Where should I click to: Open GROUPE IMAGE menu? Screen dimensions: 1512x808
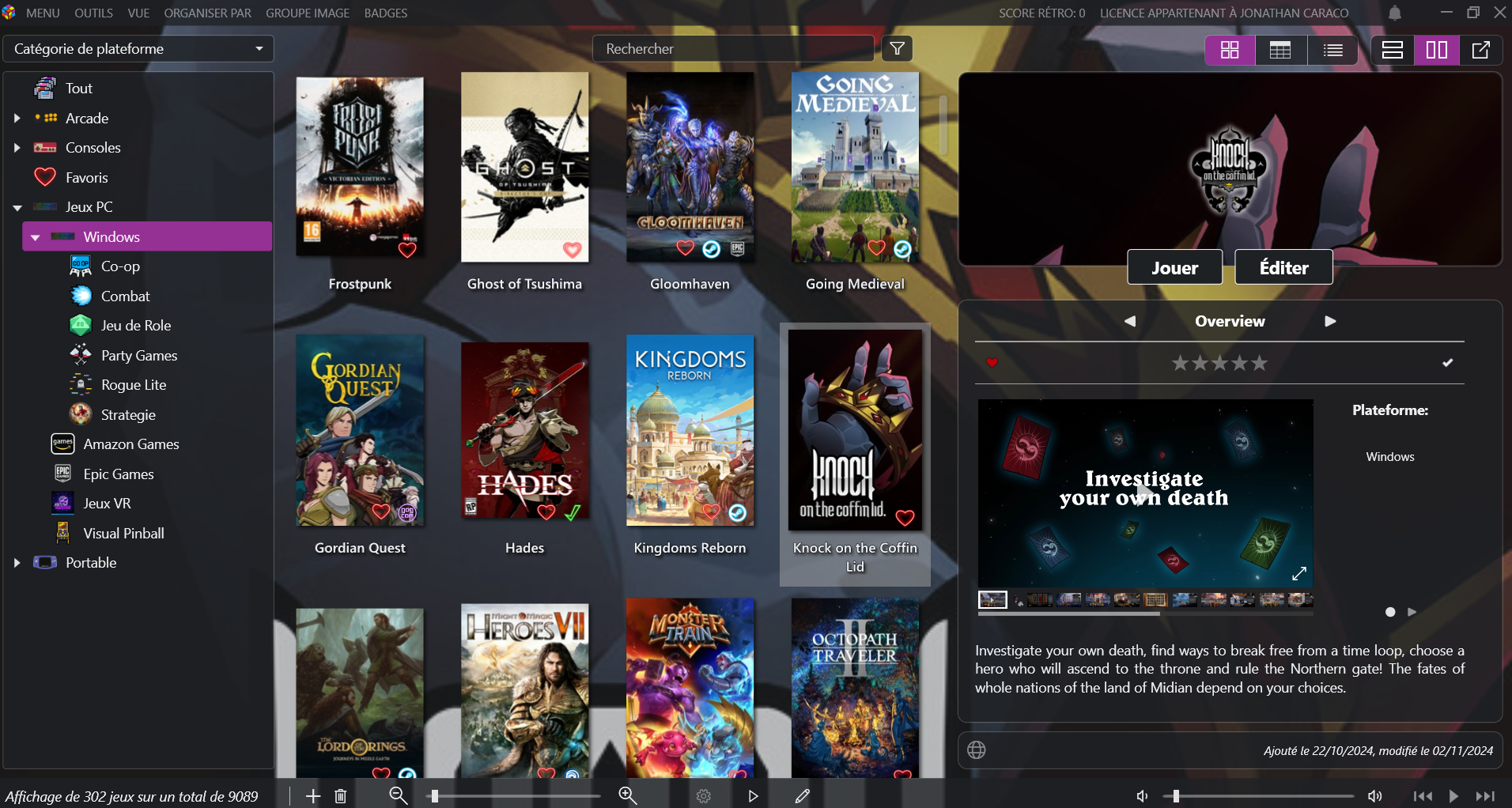[x=308, y=13]
